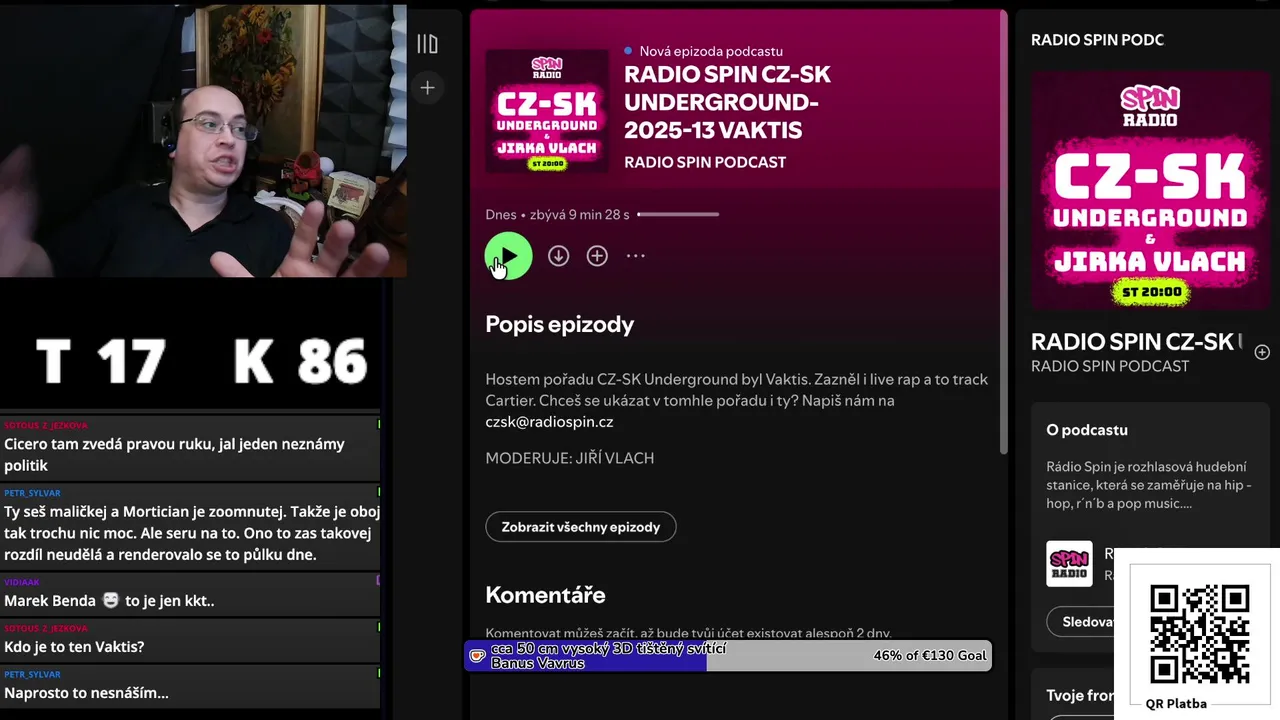Screen dimensions: 1280x720
Task: Click 'Nová epizoda podcastu' label
Action: pyautogui.click(x=711, y=51)
